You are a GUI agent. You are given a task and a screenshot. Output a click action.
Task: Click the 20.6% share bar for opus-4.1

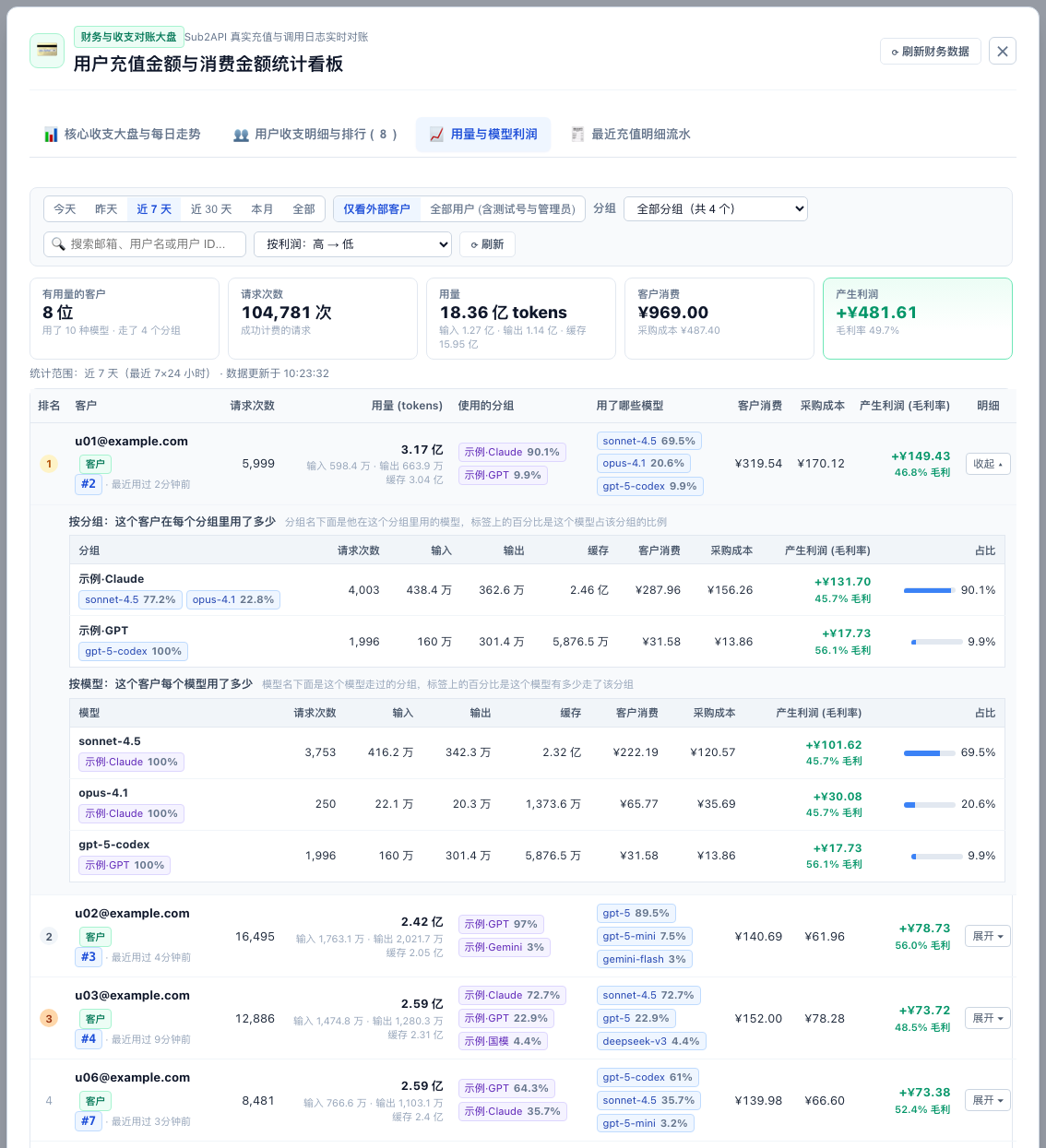[930, 804]
